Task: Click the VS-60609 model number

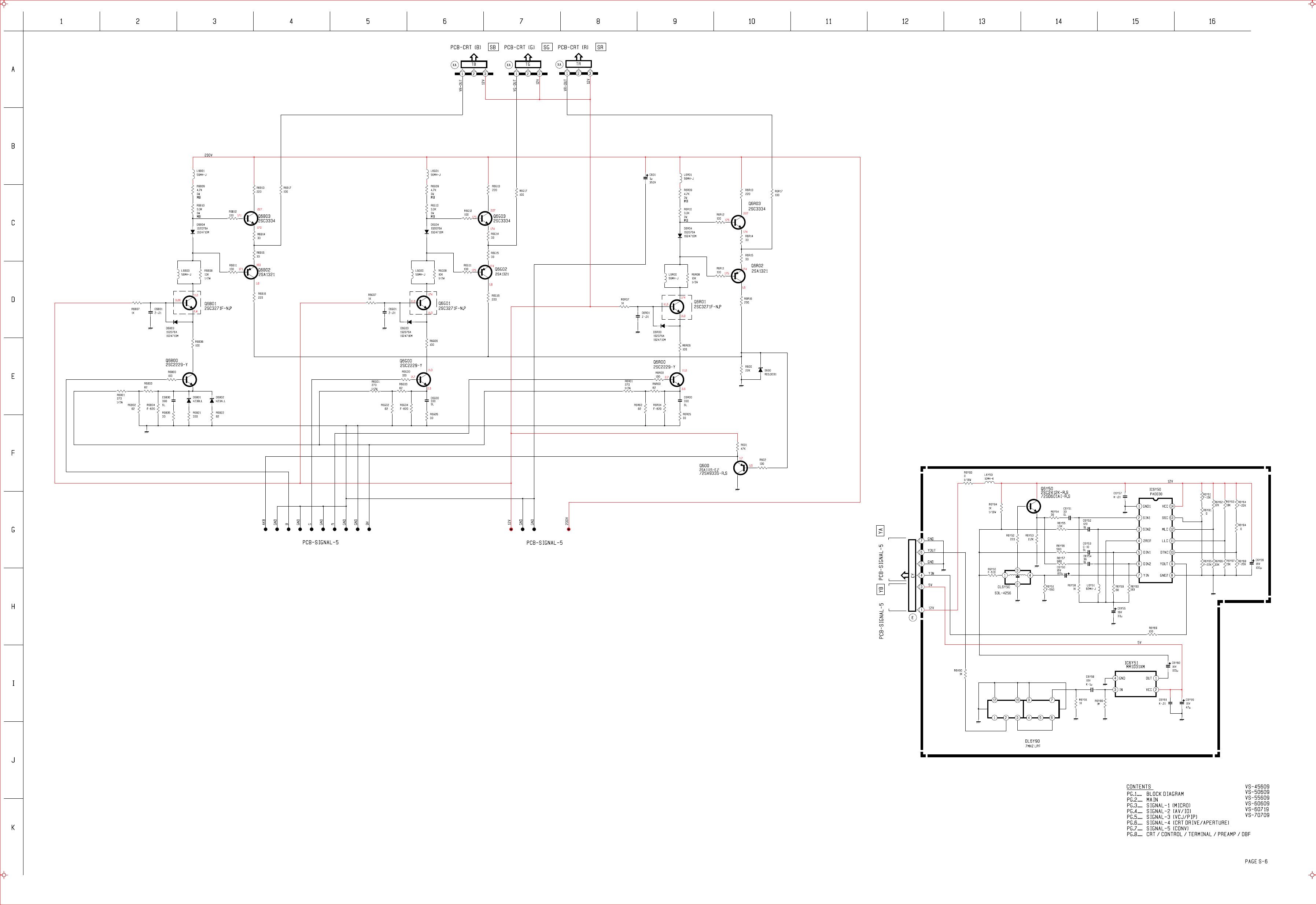Action: pos(1257,803)
